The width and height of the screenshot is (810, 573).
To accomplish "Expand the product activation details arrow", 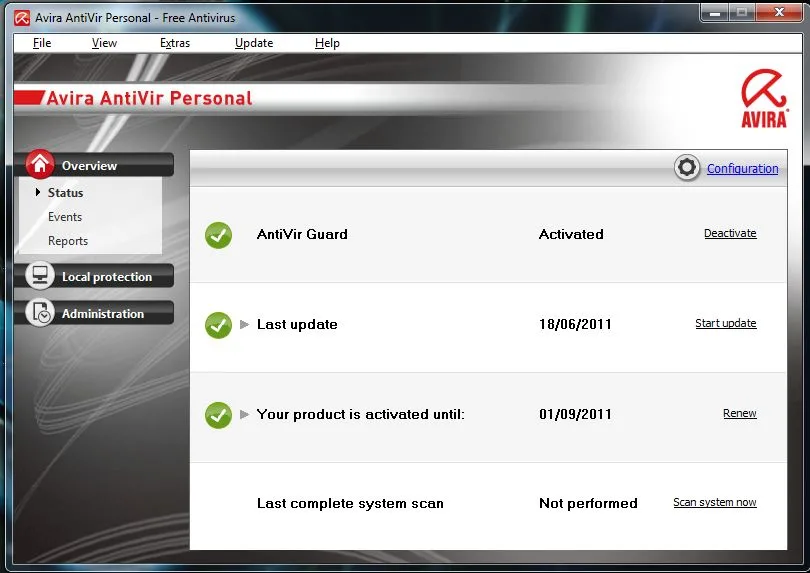I will coord(244,414).
